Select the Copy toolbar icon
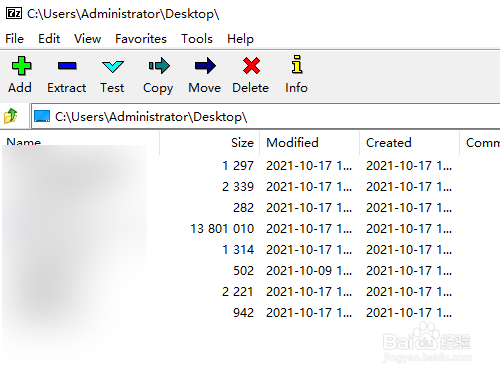The image size is (500, 375). click(159, 66)
